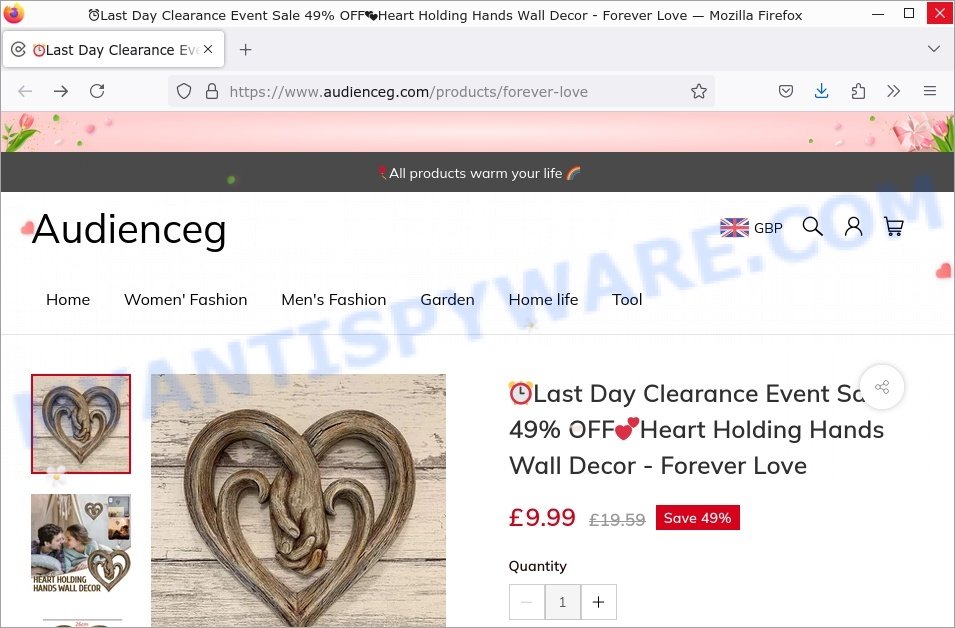Click the Audienceg store logo link

[x=129, y=230]
